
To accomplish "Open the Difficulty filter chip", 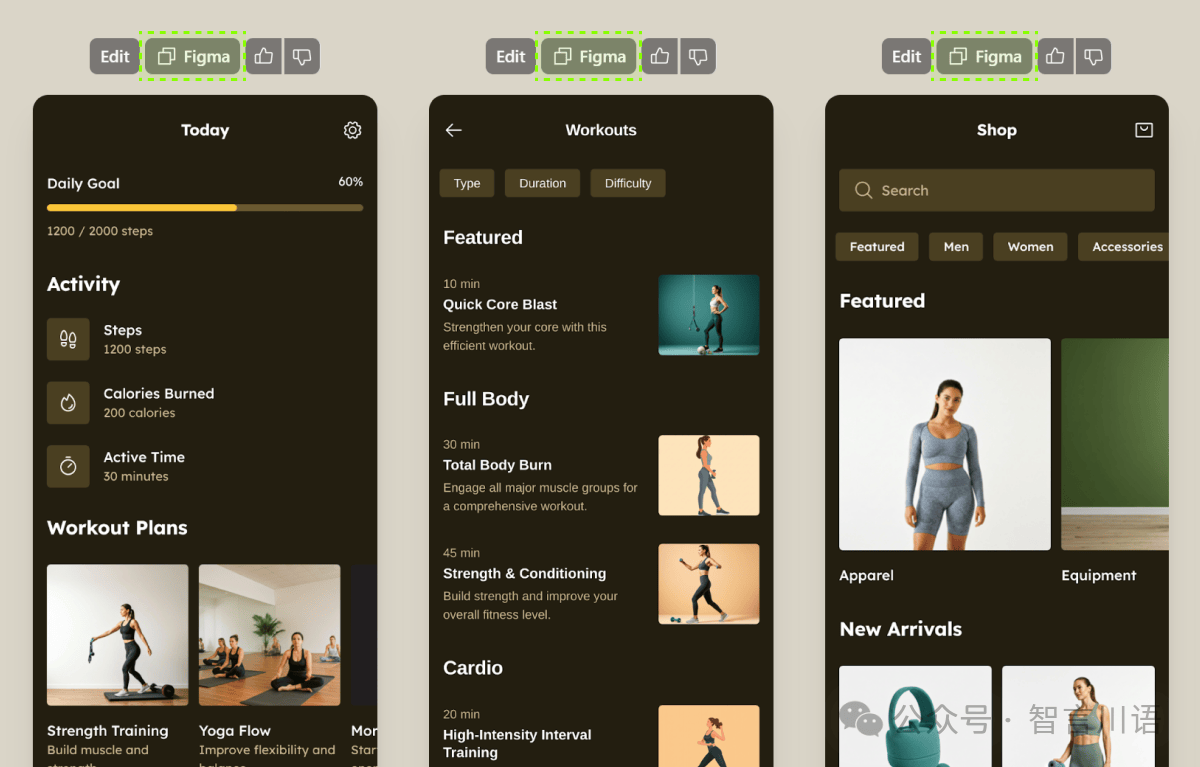I will (628, 183).
